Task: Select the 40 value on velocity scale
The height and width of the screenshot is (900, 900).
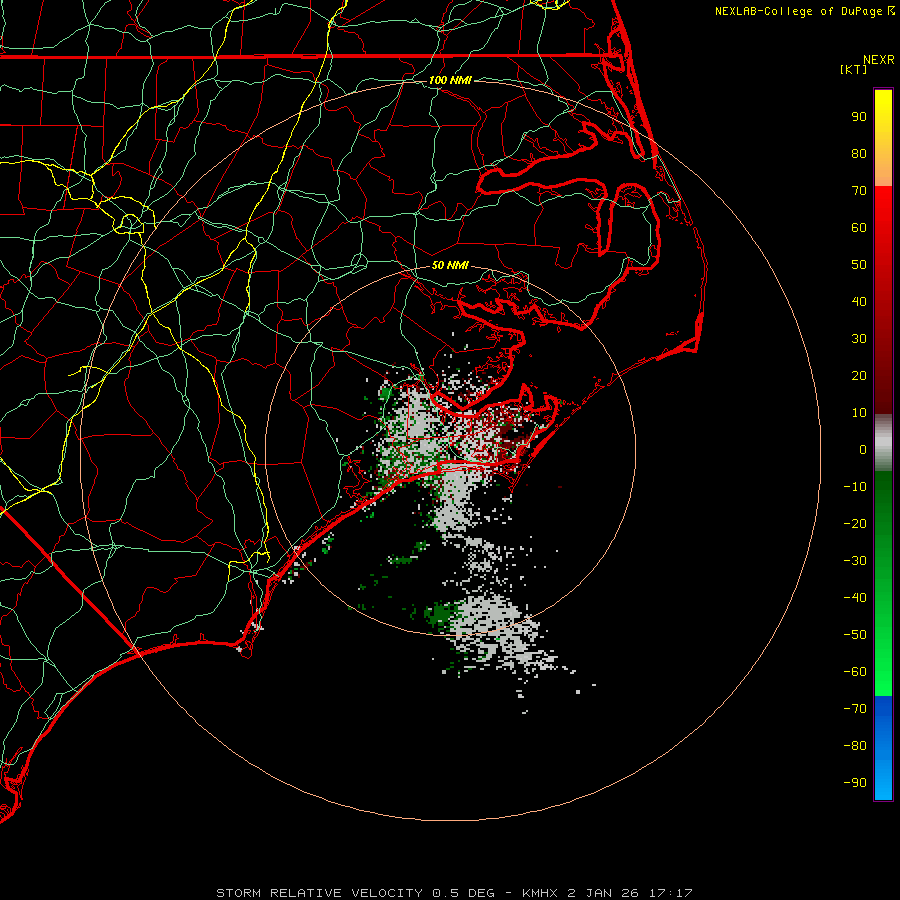Action: [x=859, y=302]
